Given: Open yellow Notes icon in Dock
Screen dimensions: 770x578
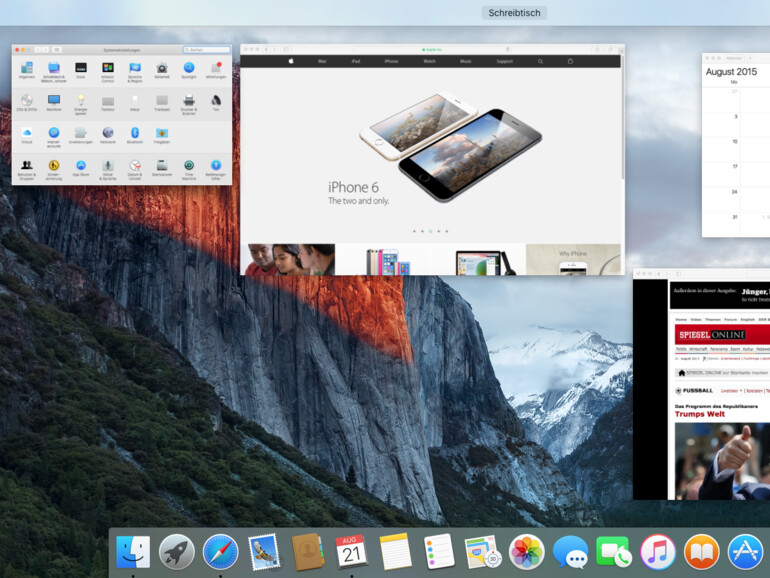Looking at the screenshot, I should [395, 552].
